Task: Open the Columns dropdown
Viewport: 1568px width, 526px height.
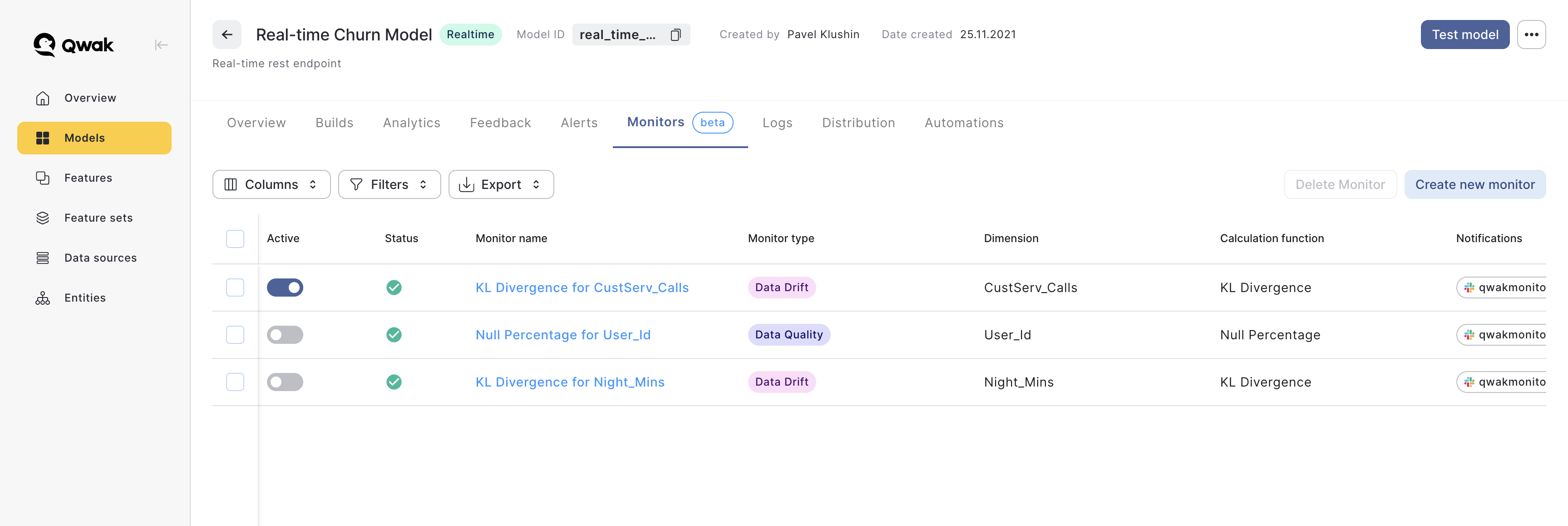Action: coord(271,184)
